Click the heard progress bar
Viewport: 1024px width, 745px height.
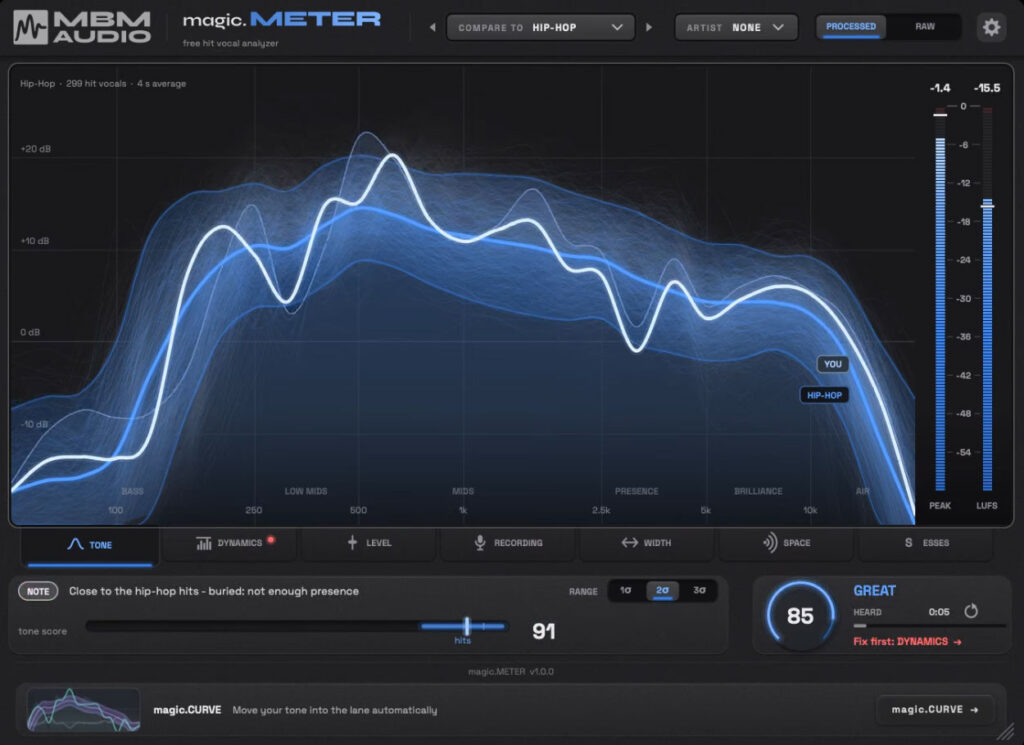(929, 626)
